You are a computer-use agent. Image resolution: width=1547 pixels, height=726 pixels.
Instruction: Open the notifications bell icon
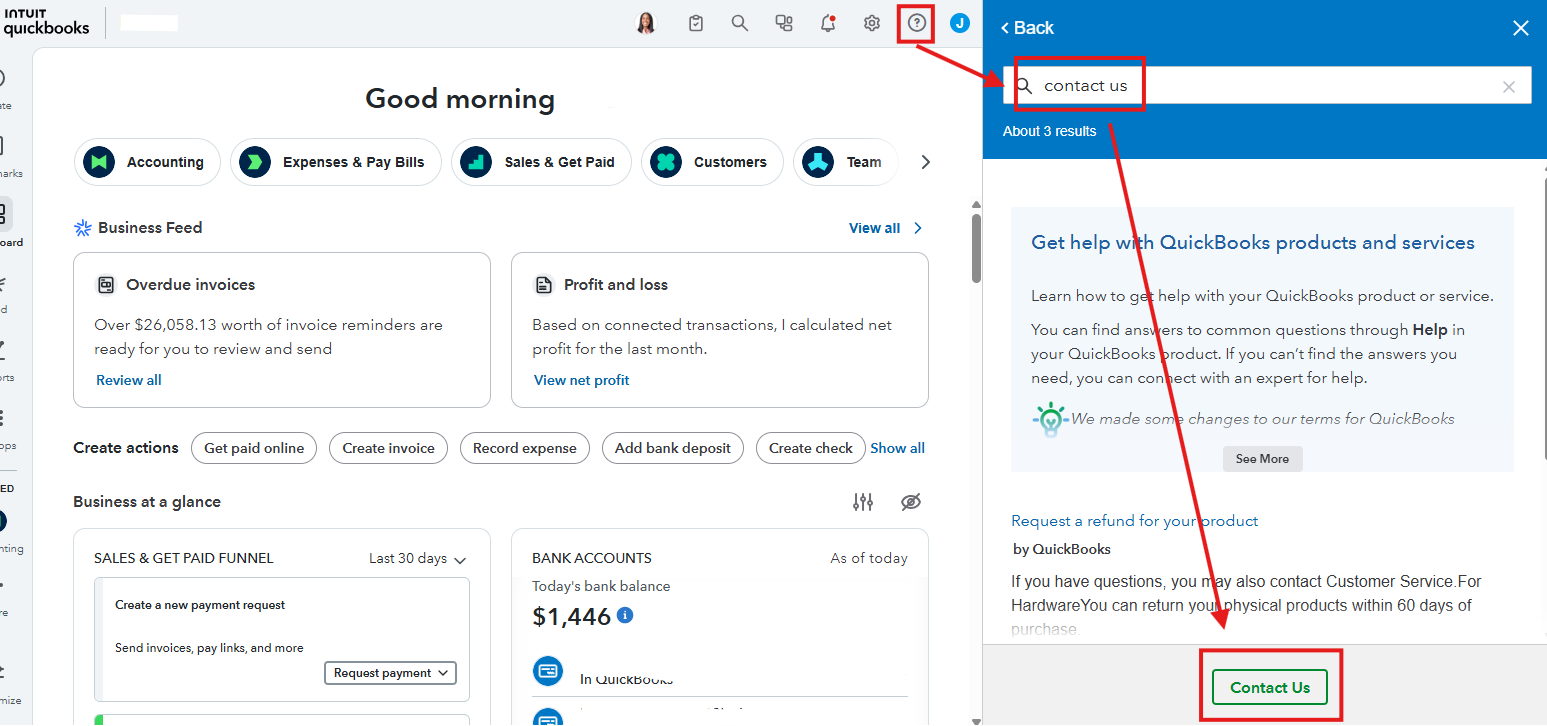[828, 23]
